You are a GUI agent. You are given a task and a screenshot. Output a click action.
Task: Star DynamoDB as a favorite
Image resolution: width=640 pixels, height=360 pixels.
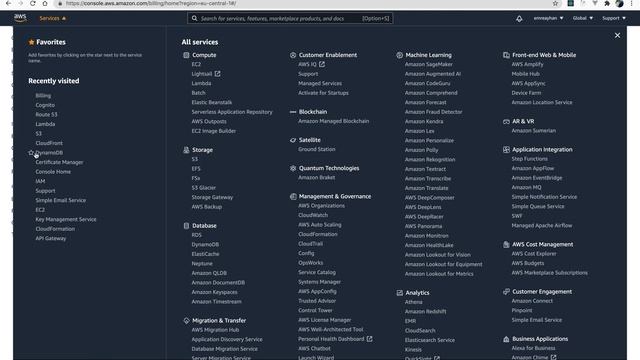point(31,153)
